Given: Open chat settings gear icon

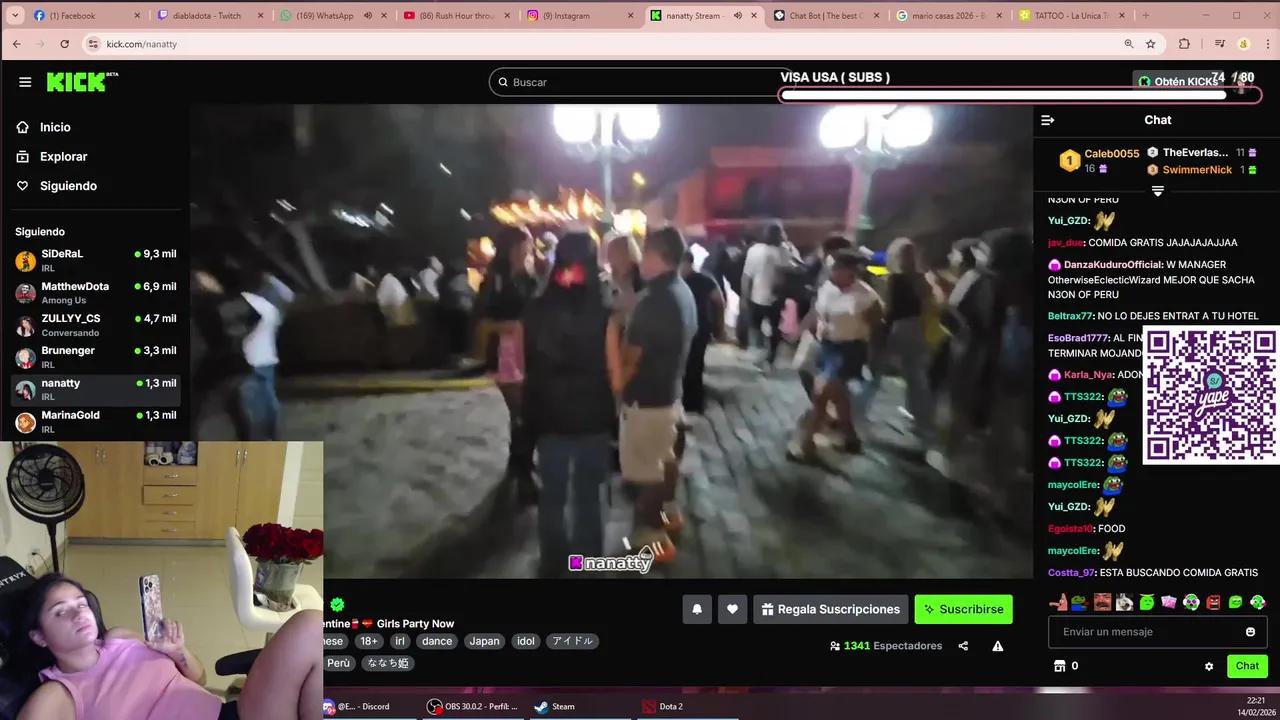Looking at the screenshot, I should (x=1209, y=666).
